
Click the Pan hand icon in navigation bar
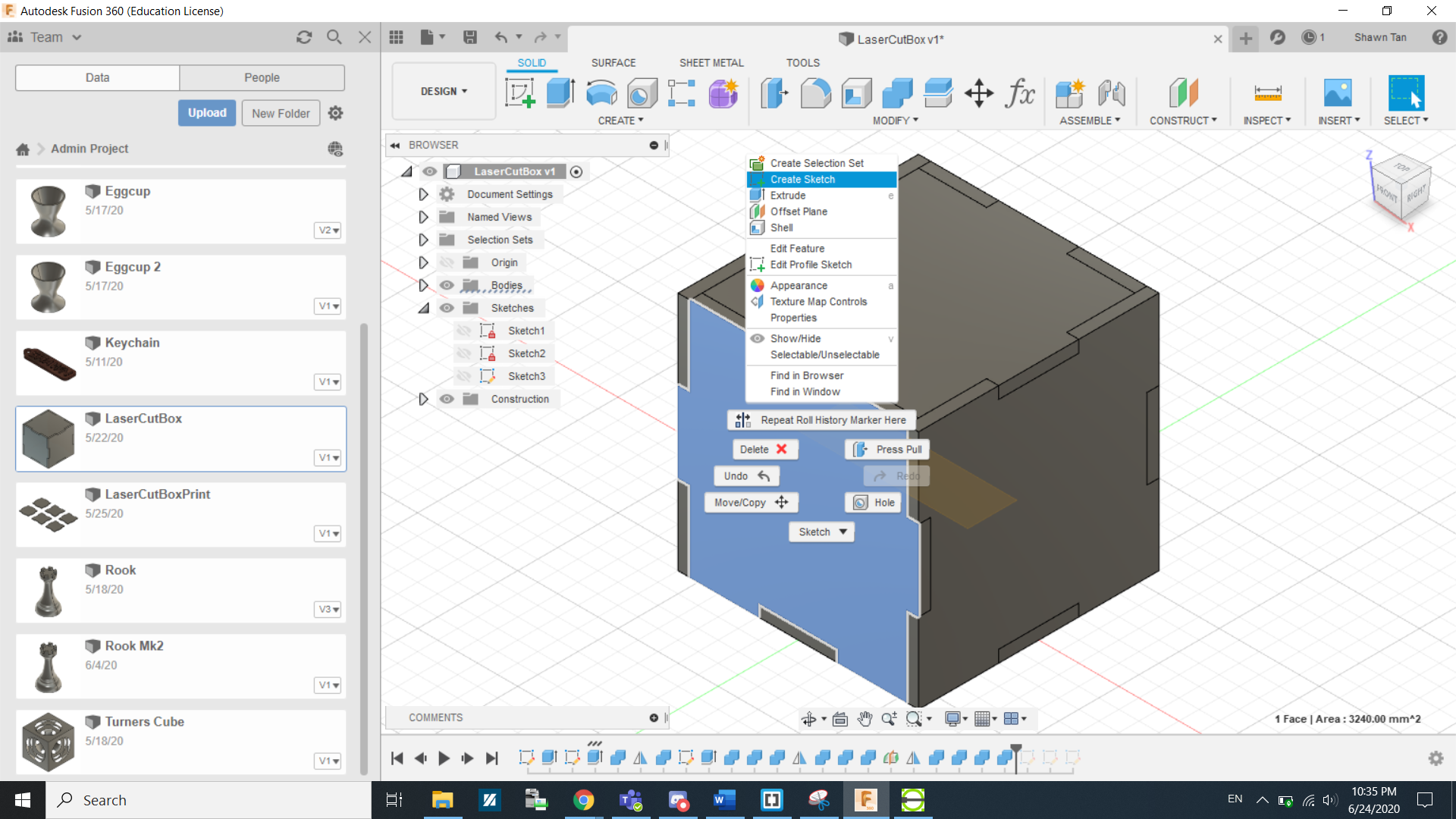click(865, 719)
